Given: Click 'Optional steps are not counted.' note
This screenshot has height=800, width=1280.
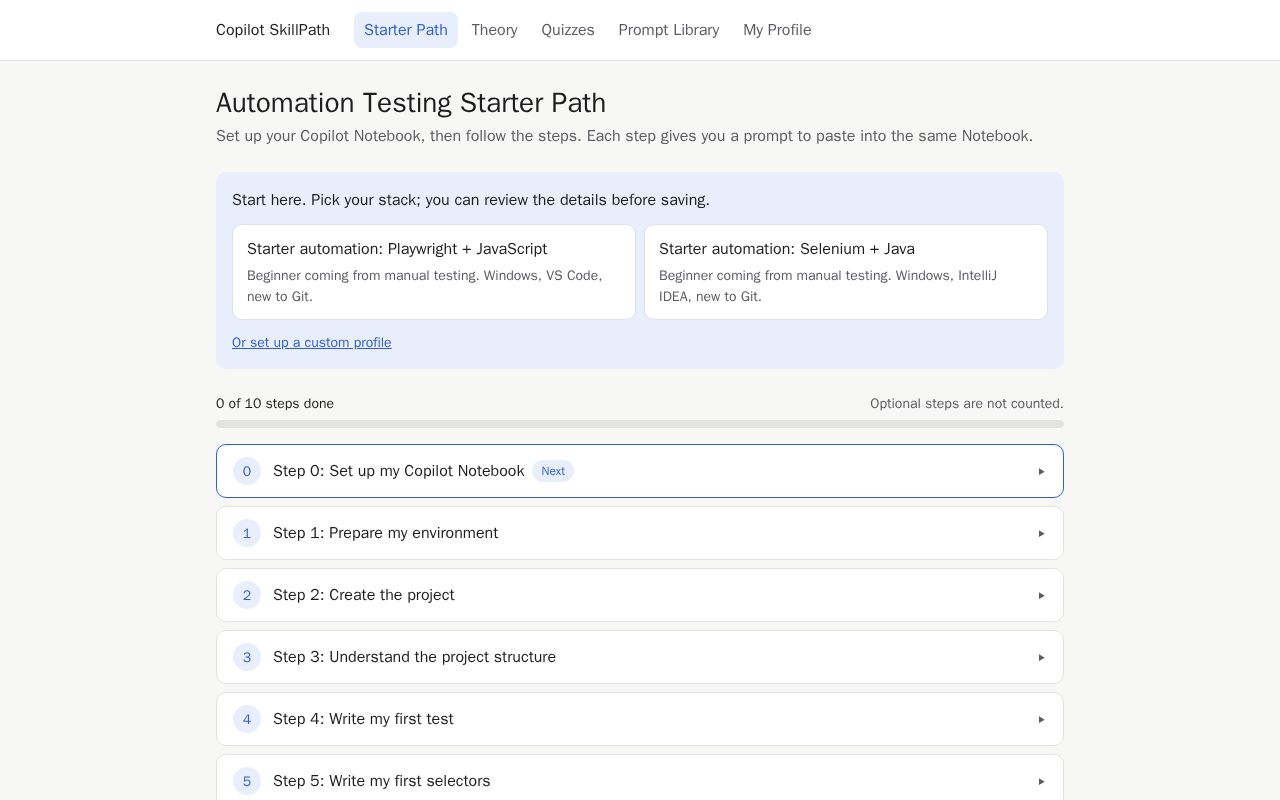Looking at the screenshot, I should coord(967,404).
